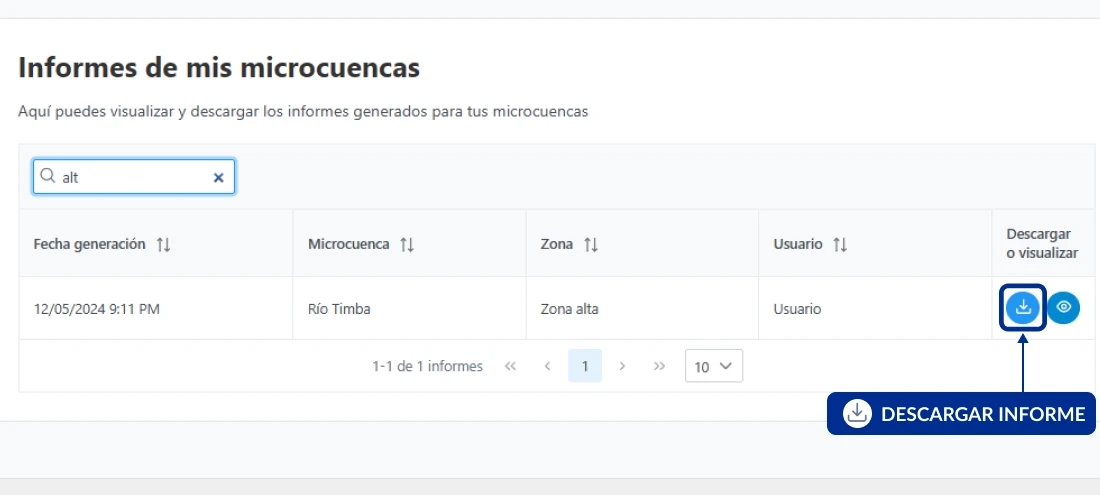Jump to last page with double-right chevron
The width and height of the screenshot is (1100, 495).
pyautogui.click(x=659, y=366)
